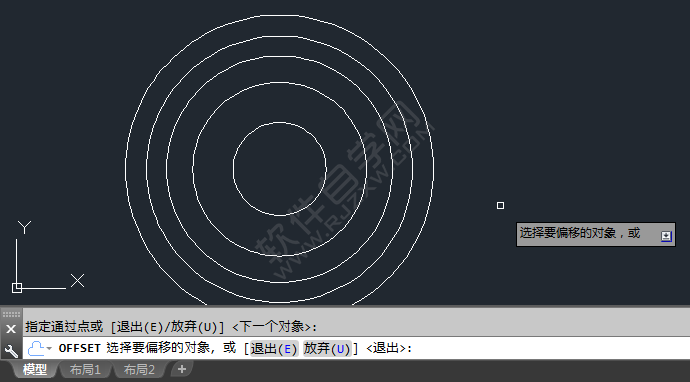Choose the 退出(E) option in command line
The image size is (690, 382).
tap(274, 349)
